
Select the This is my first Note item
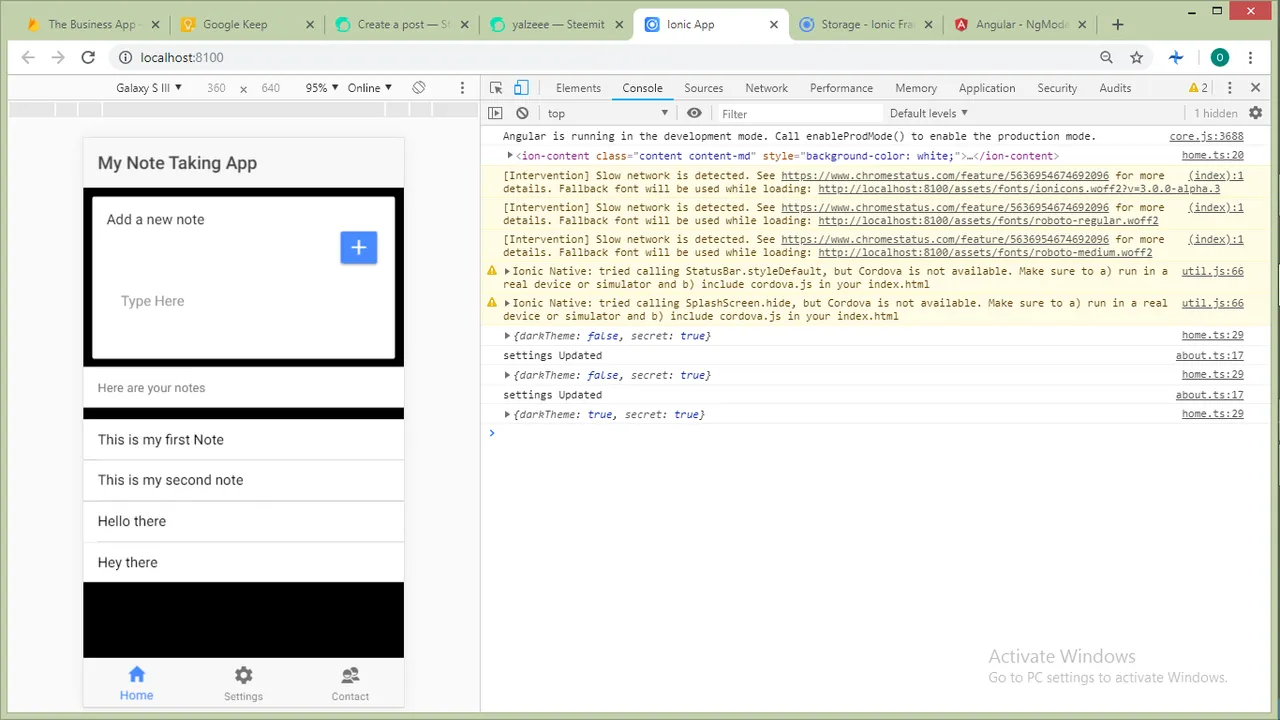pyautogui.click(x=243, y=439)
